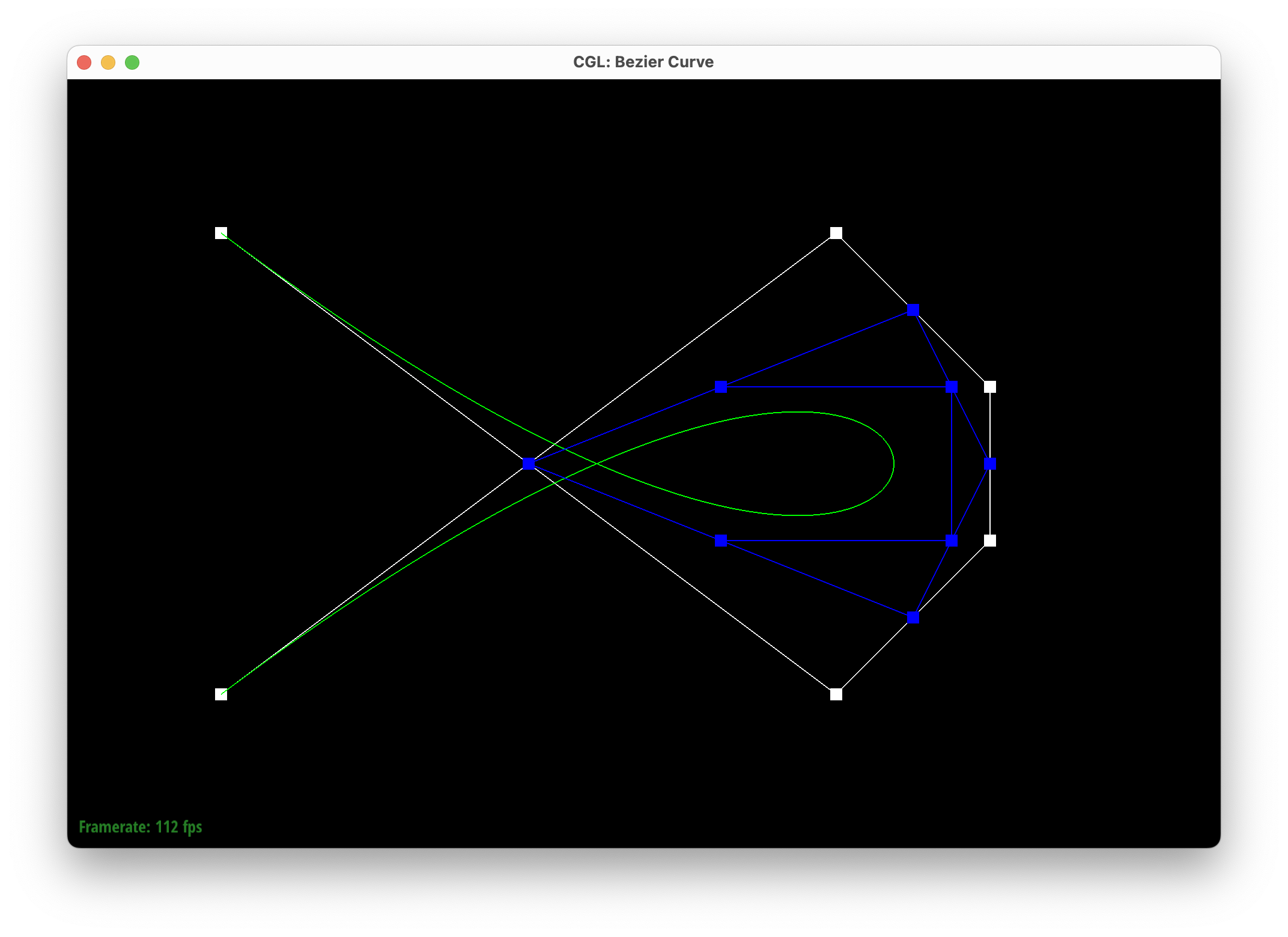Maximize the window with green button
Image resolution: width=1288 pixels, height=937 pixels.
tap(132, 62)
